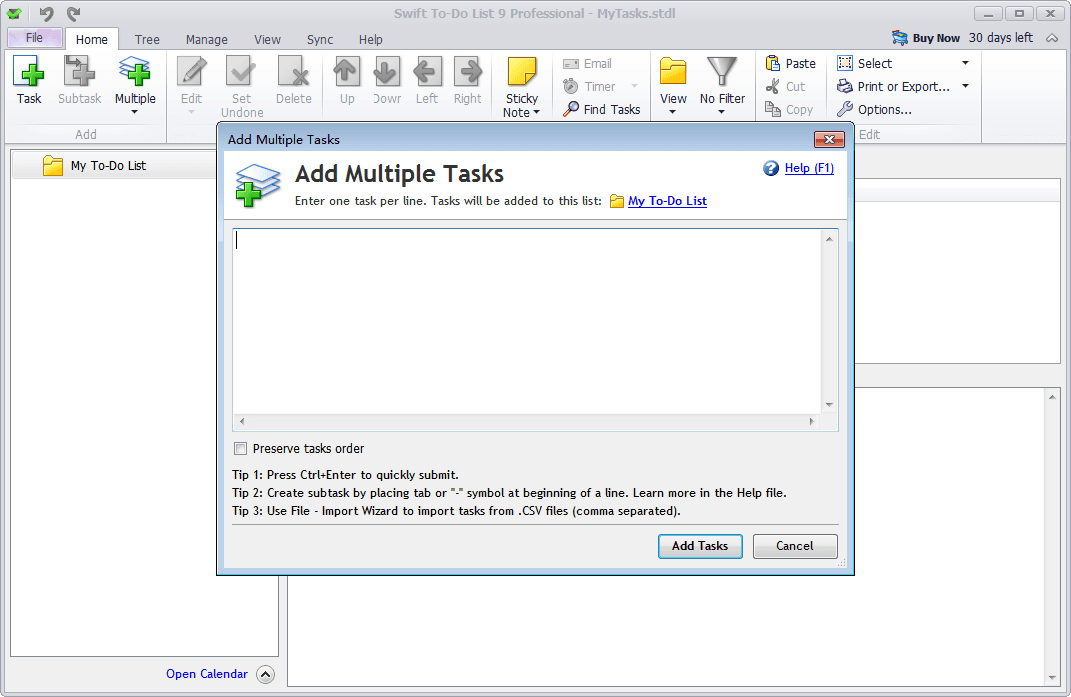Click the Task add icon
This screenshot has height=697, width=1071.
point(29,71)
